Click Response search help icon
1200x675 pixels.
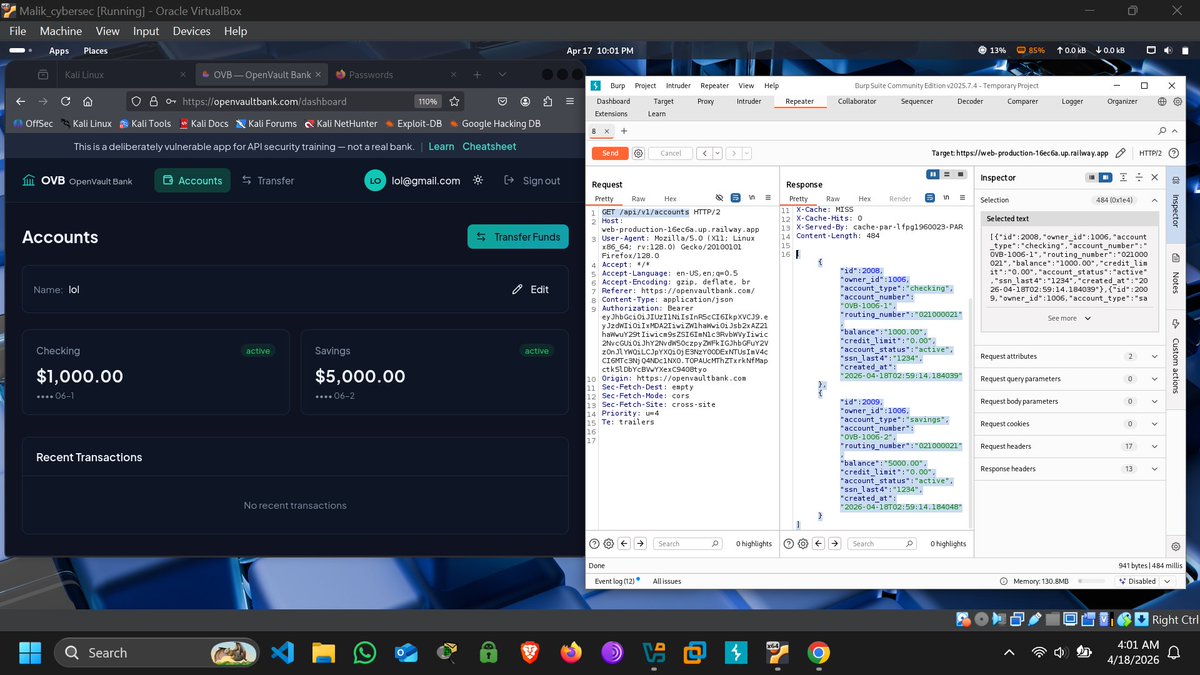(x=789, y=543)
